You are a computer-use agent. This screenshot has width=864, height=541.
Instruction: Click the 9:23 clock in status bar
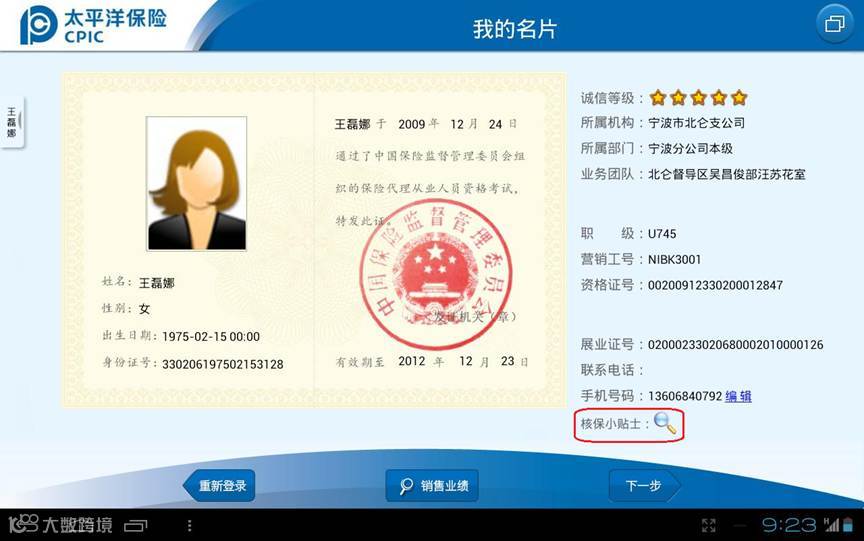pyautogui.click(x=789, y=525)
